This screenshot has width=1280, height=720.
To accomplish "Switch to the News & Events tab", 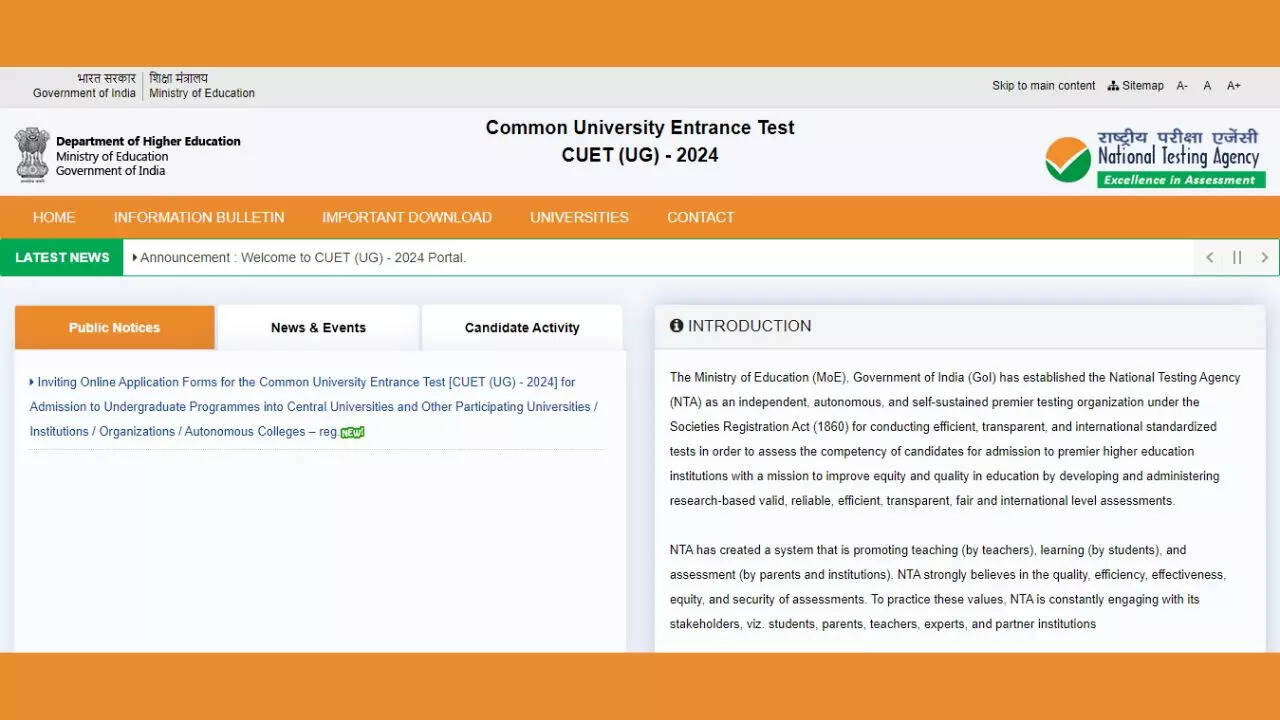I will [x=318, y=328].
